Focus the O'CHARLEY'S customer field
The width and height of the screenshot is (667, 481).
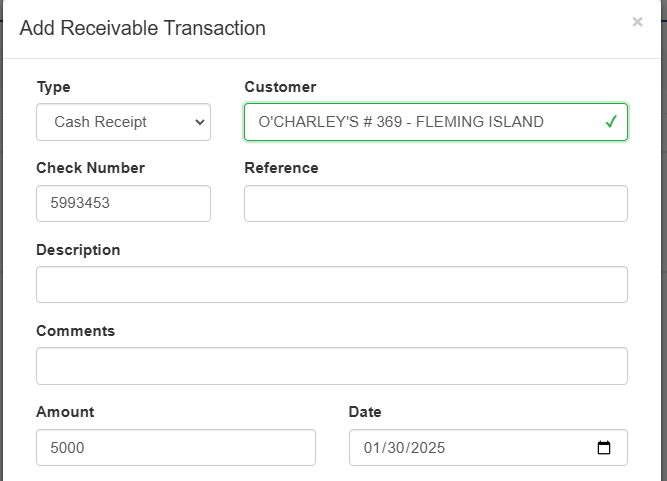[x=436, y=122]
